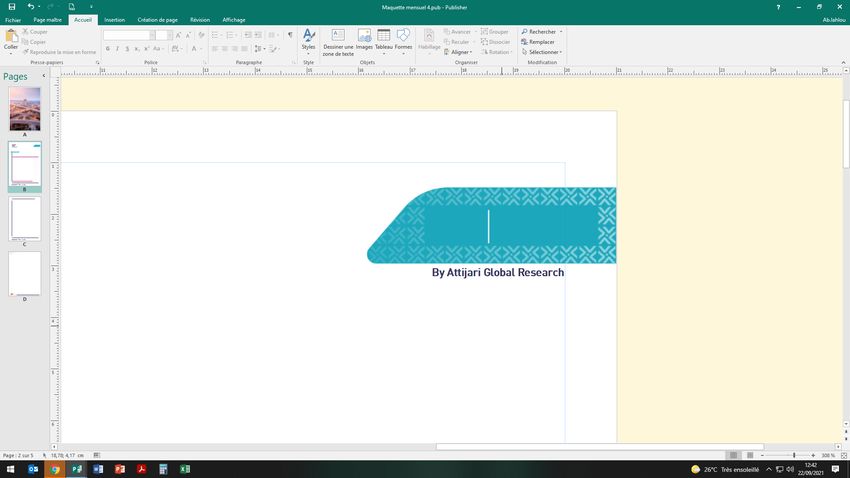Click the Couper button
This screenshot has height=478, width=850.
coord(35,32)
